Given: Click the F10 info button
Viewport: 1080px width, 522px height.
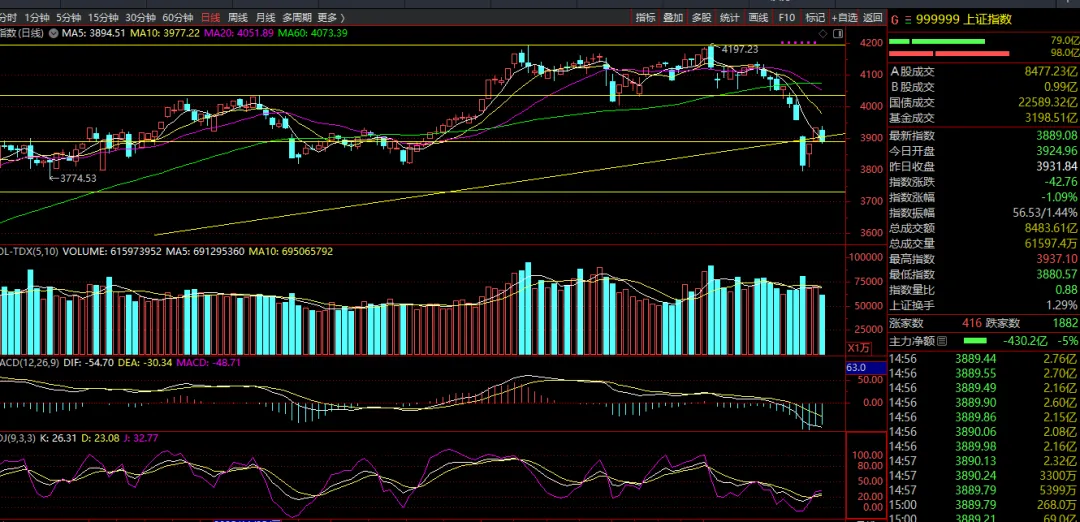Looking at the screenshot, I should pos(787,18).
